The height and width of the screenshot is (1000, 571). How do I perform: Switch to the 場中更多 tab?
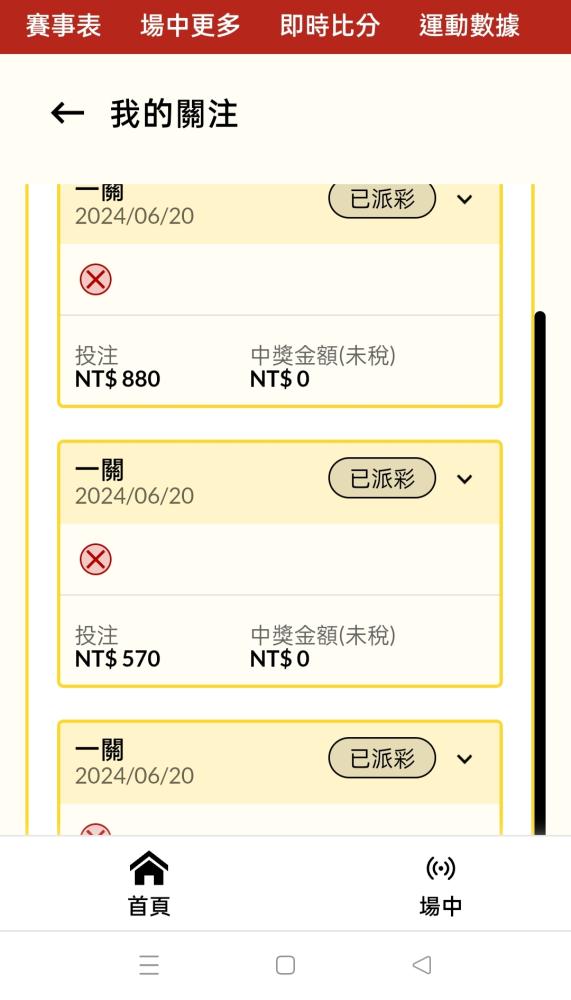[x=190, y=26]
